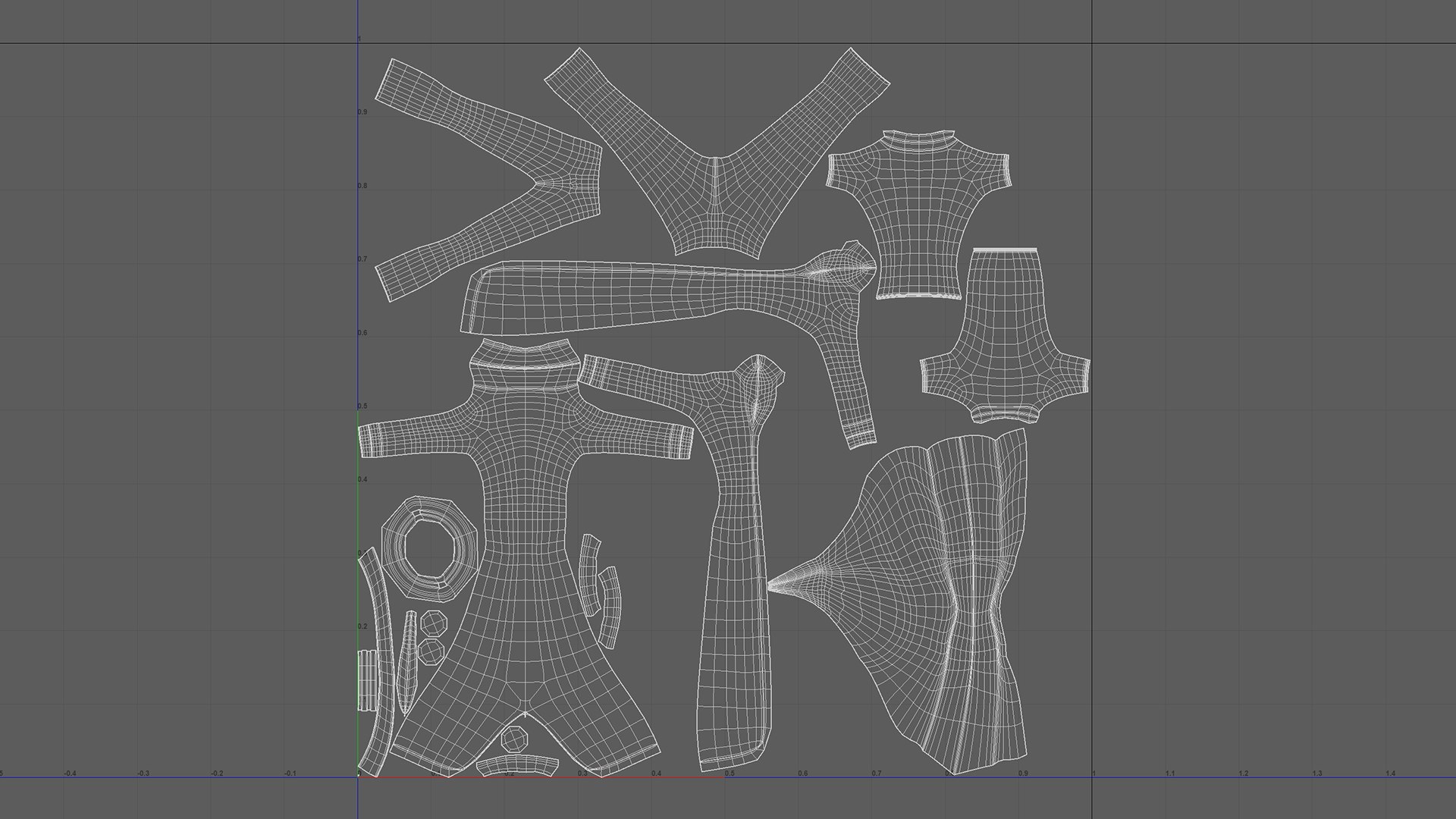
Task: Select the upper of two stacked small octagon islands
Action: [x=435, y=623]
